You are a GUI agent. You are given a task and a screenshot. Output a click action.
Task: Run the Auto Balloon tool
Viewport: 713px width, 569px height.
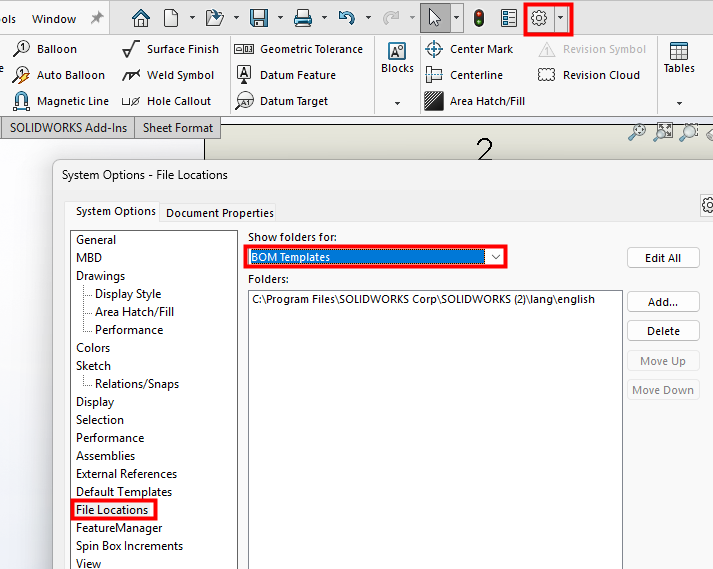59,75
